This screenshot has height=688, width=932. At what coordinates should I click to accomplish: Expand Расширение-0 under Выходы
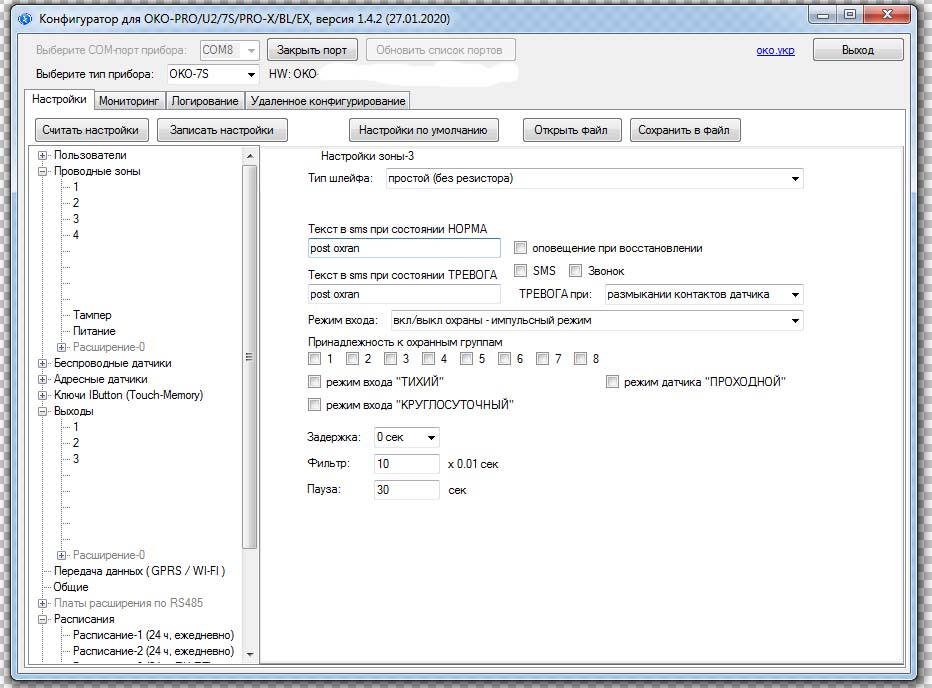[x=61, y=555]
